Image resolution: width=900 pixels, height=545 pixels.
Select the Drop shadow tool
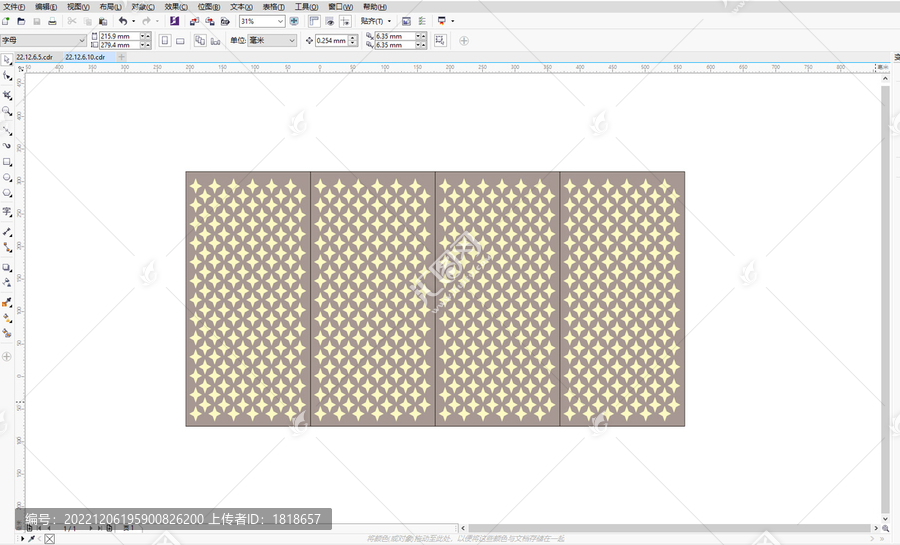6,267
